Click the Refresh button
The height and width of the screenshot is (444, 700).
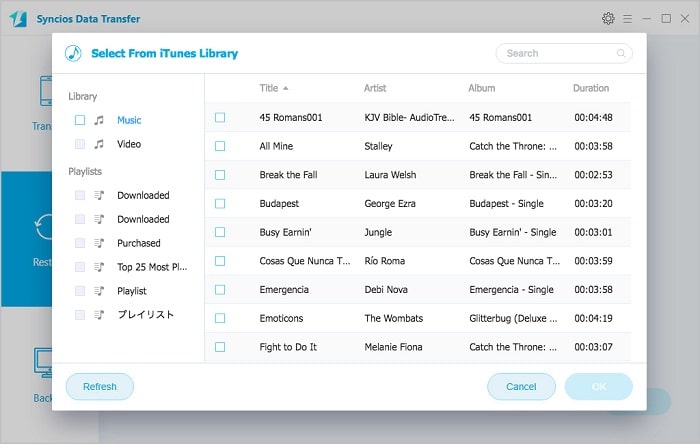point(100,386)
